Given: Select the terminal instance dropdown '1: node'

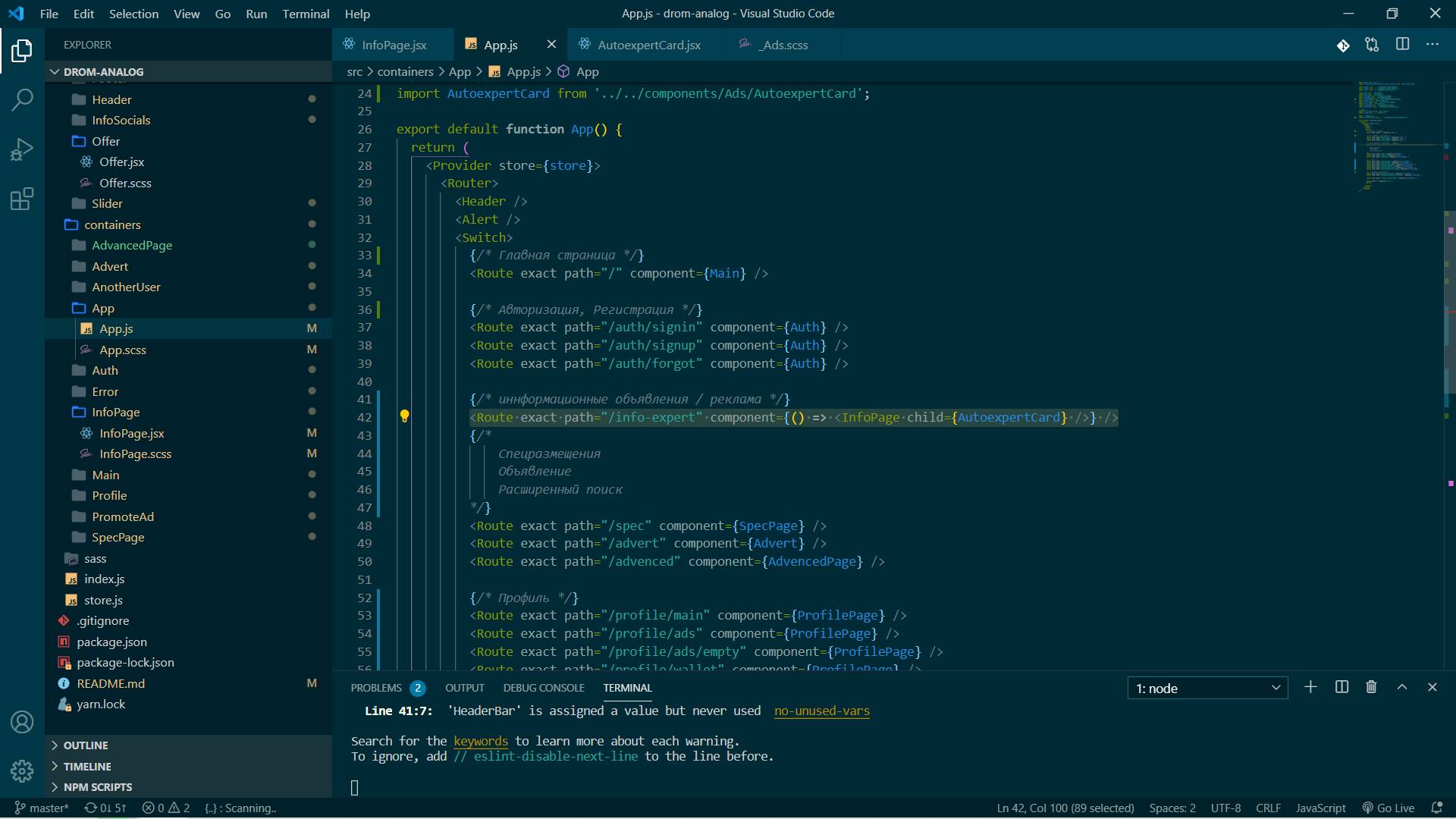Looking at the screenshot, I should [x=1207, y=688].
